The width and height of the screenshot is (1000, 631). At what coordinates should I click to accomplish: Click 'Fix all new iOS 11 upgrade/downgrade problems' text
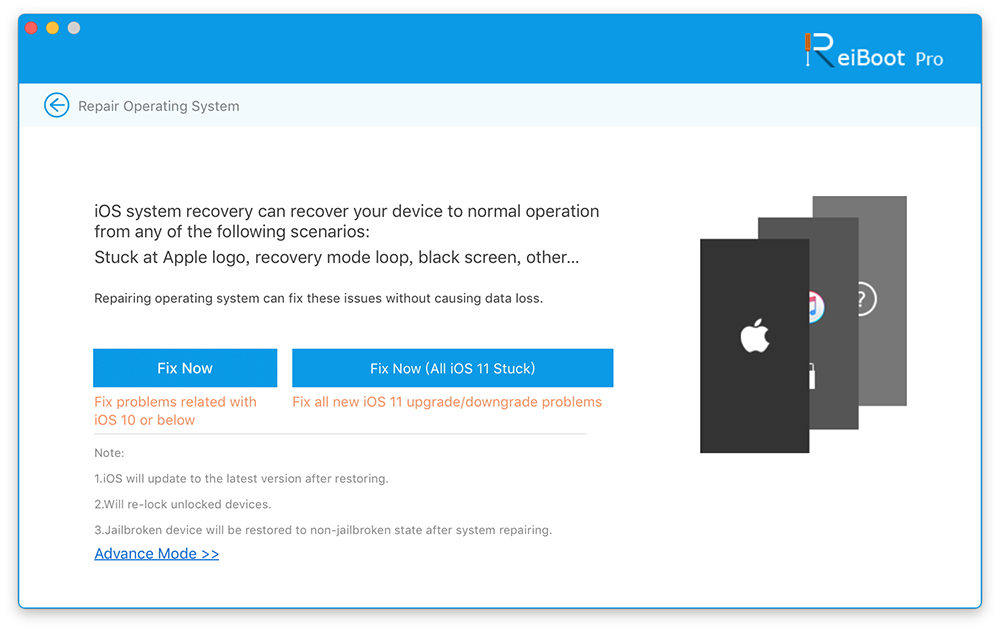click(447, 402)
